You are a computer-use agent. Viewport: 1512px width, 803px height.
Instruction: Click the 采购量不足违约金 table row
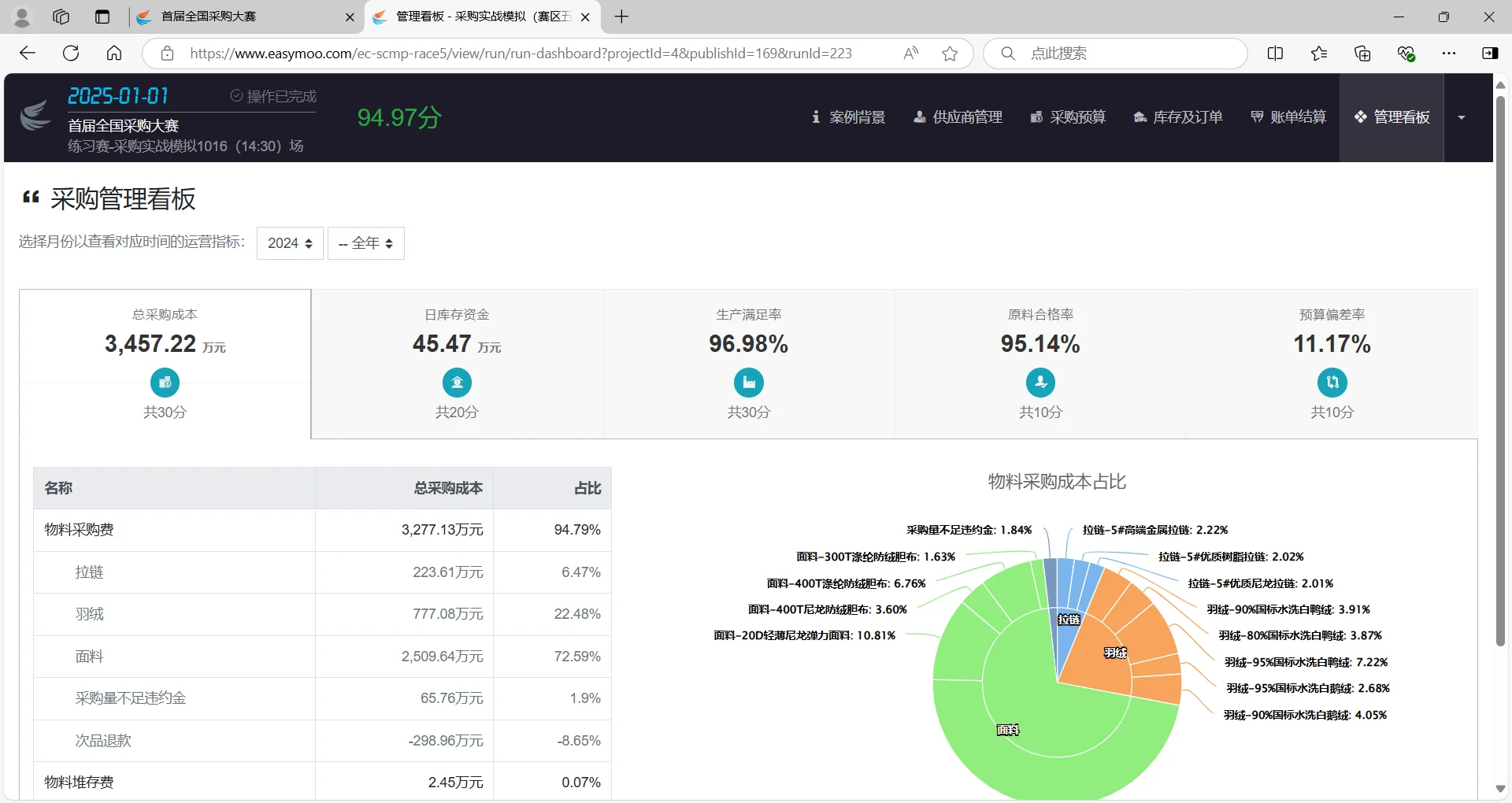click(x=323, y=698)
